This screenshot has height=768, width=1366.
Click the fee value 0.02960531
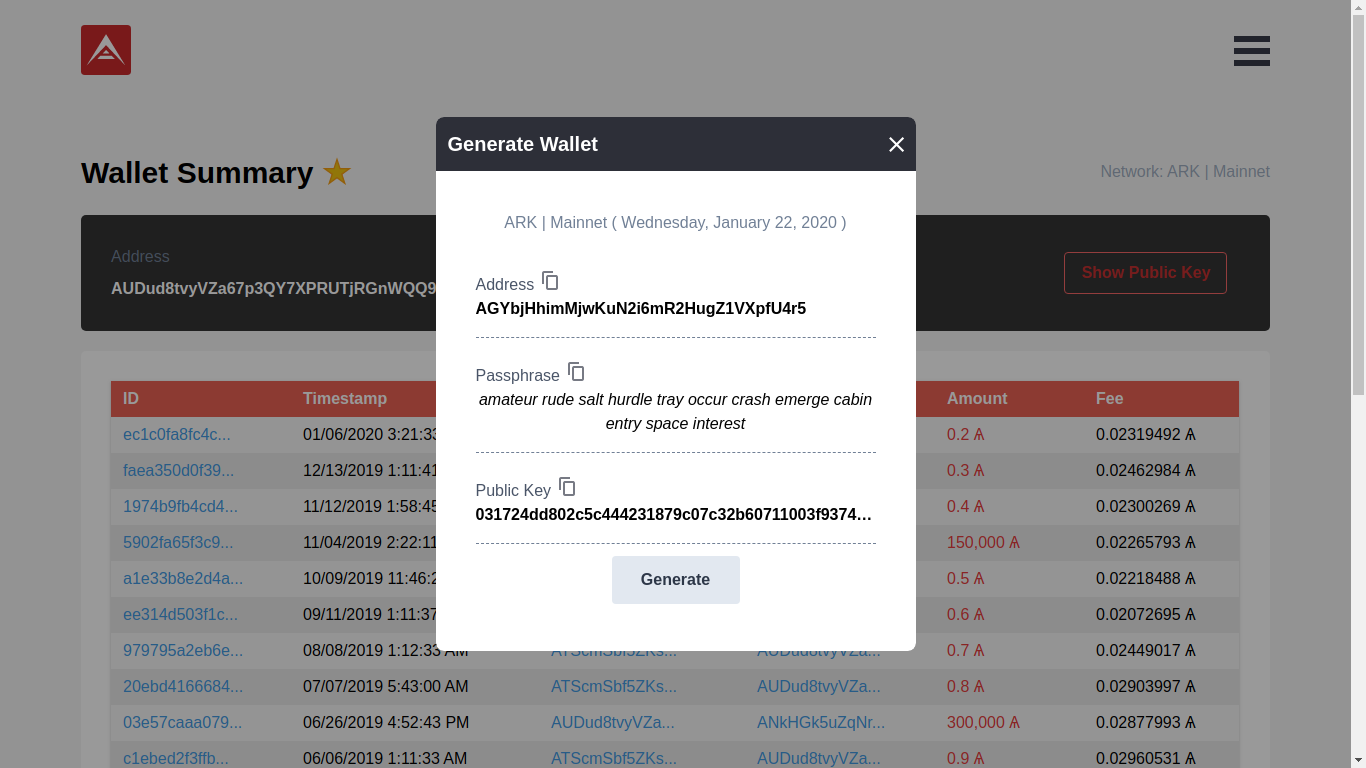1146,759
